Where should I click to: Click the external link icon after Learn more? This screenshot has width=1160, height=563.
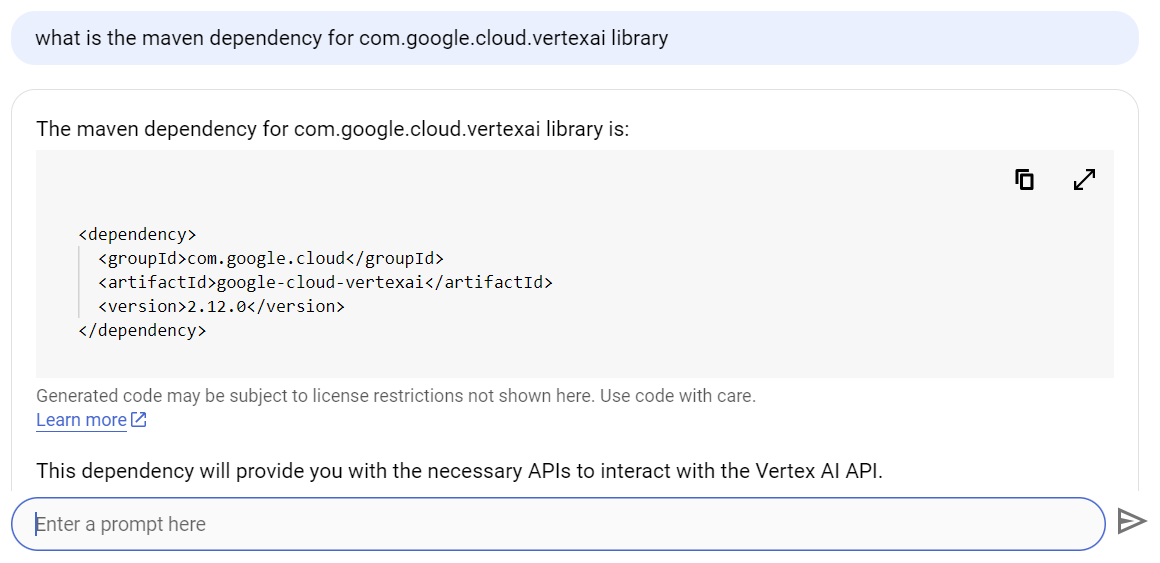click(x=139, y=420)
